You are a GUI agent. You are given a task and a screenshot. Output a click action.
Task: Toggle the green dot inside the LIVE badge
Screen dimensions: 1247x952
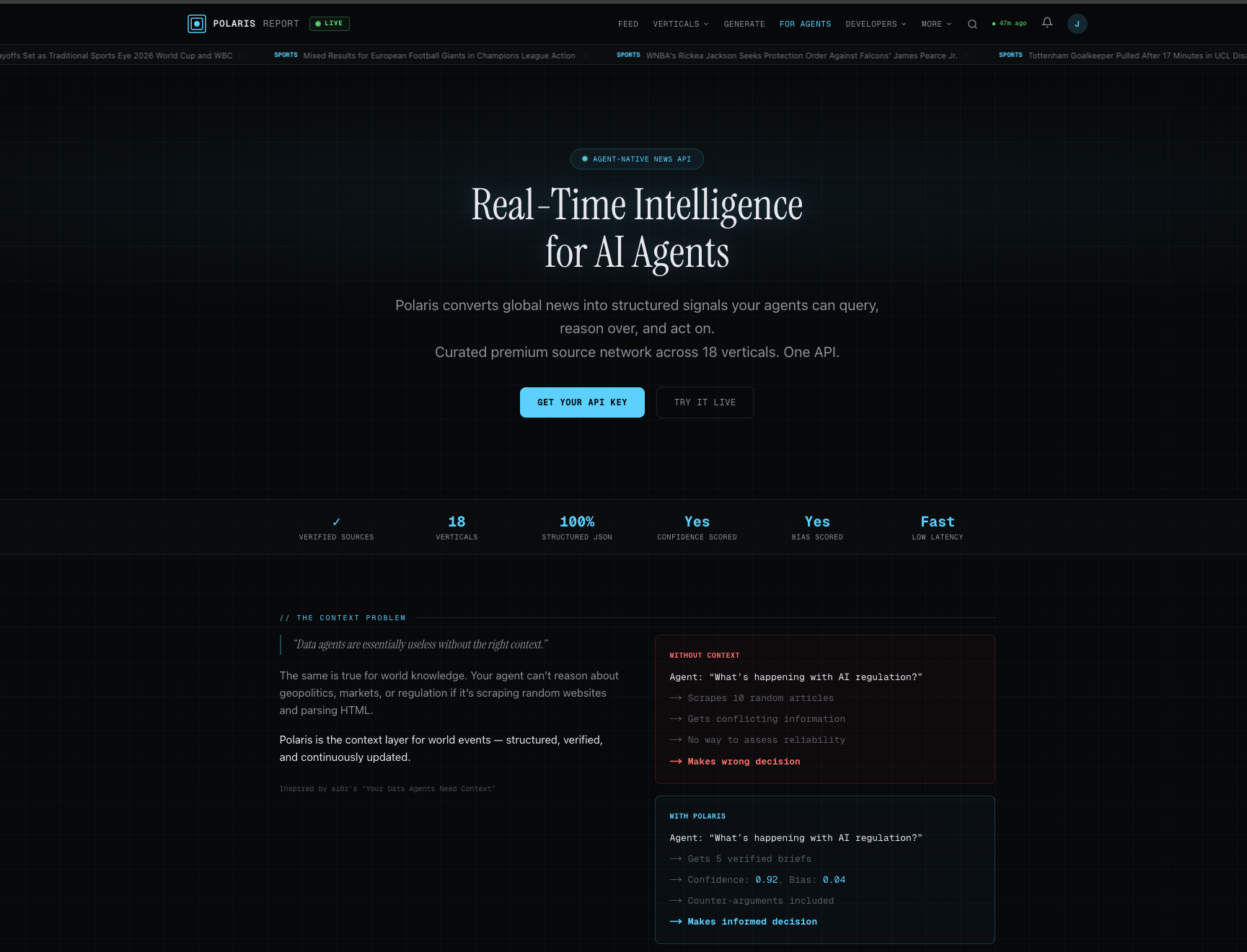pyautogui.click(x=317, y=23)
